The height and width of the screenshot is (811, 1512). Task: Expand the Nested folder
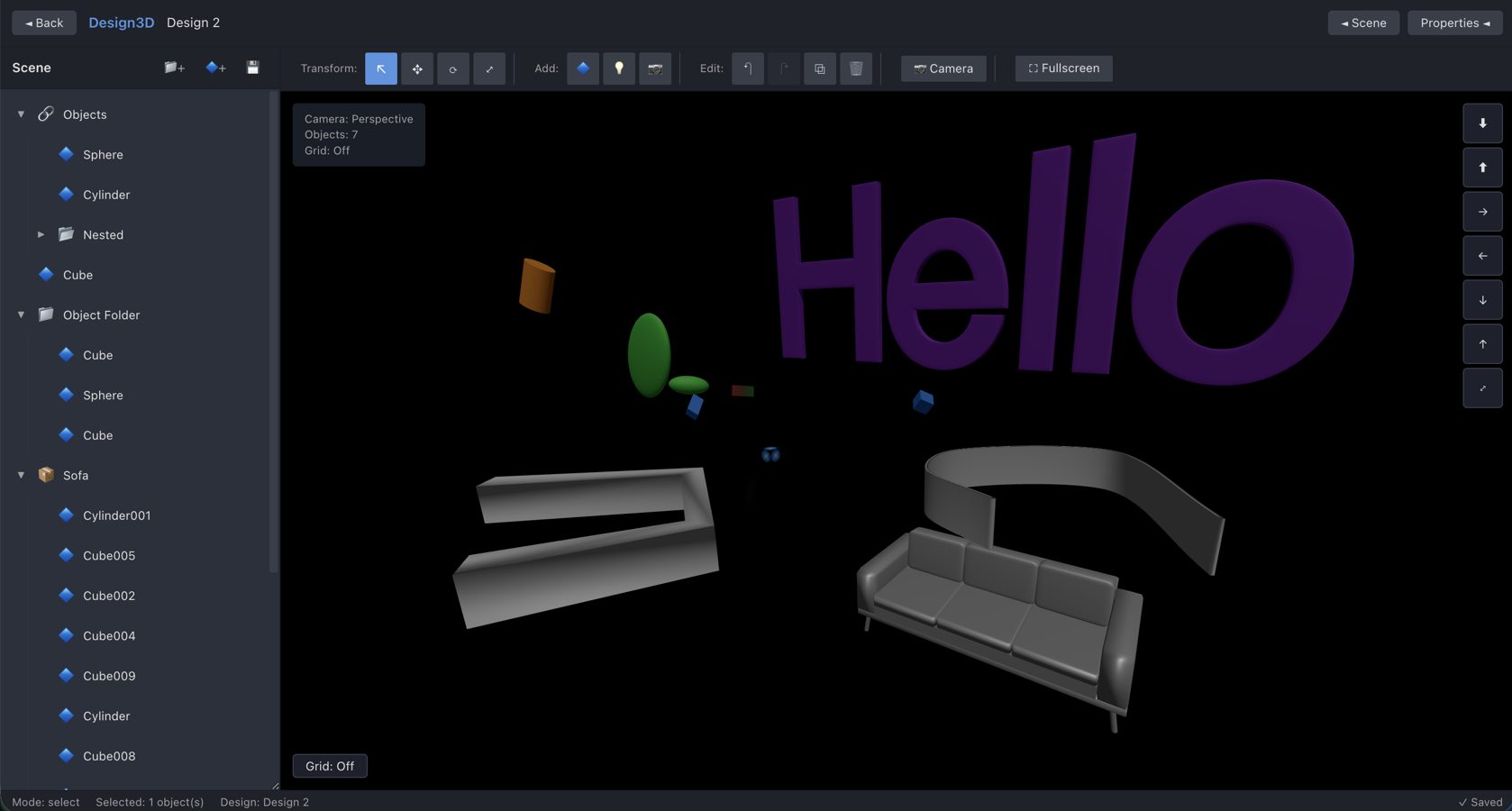tap(41, 234)
